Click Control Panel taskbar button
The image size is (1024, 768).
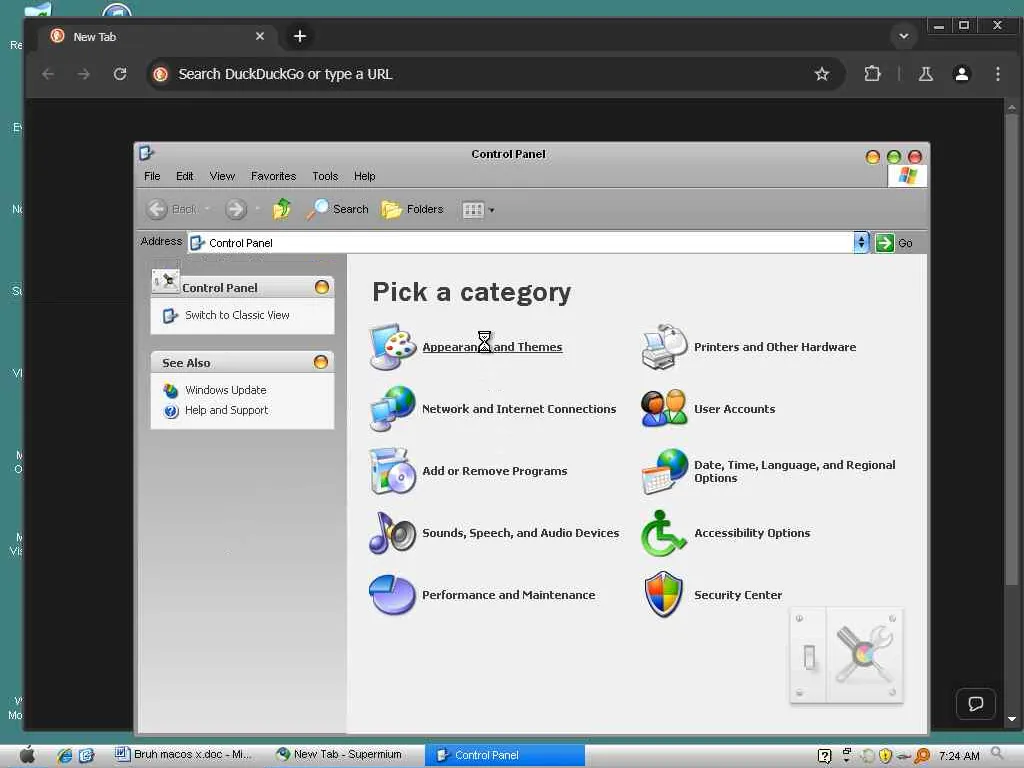(505, 755)
